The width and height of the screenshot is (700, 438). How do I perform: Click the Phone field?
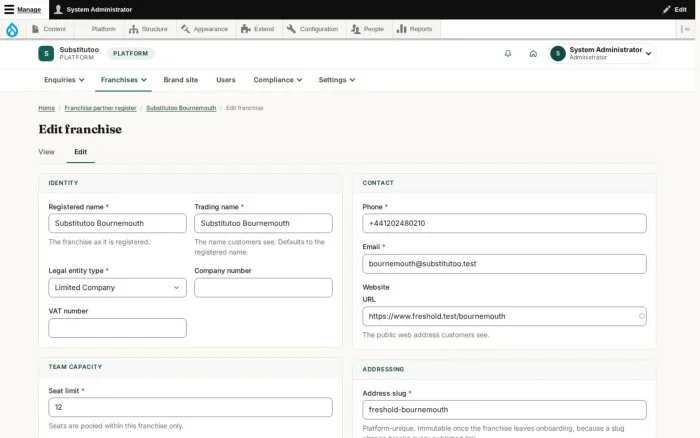504,223
